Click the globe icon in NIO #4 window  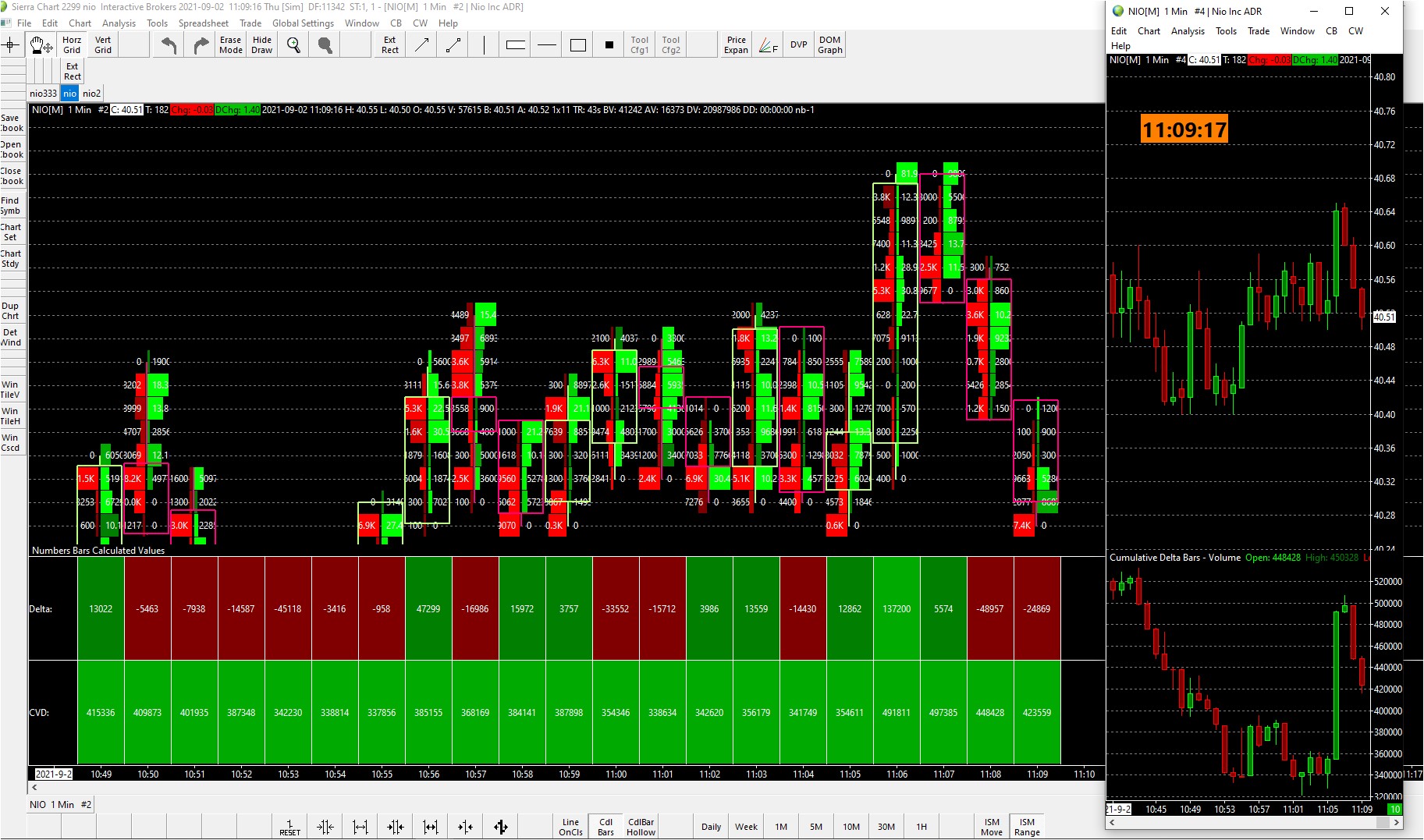(x=1118, y=11)
